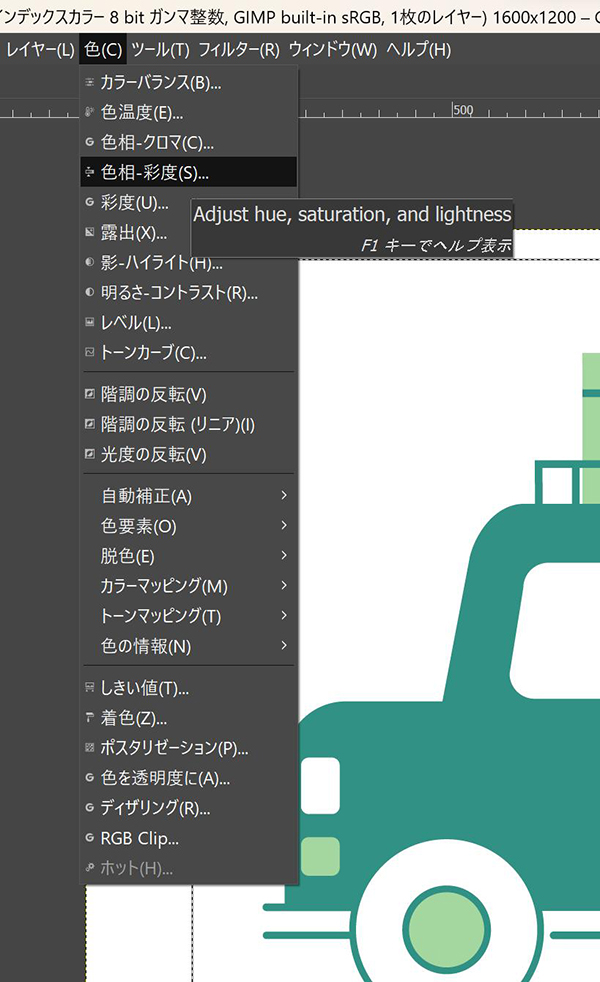
Task: Click the colorize icon beside 着色(Z)
Action: tap(90, 718)
